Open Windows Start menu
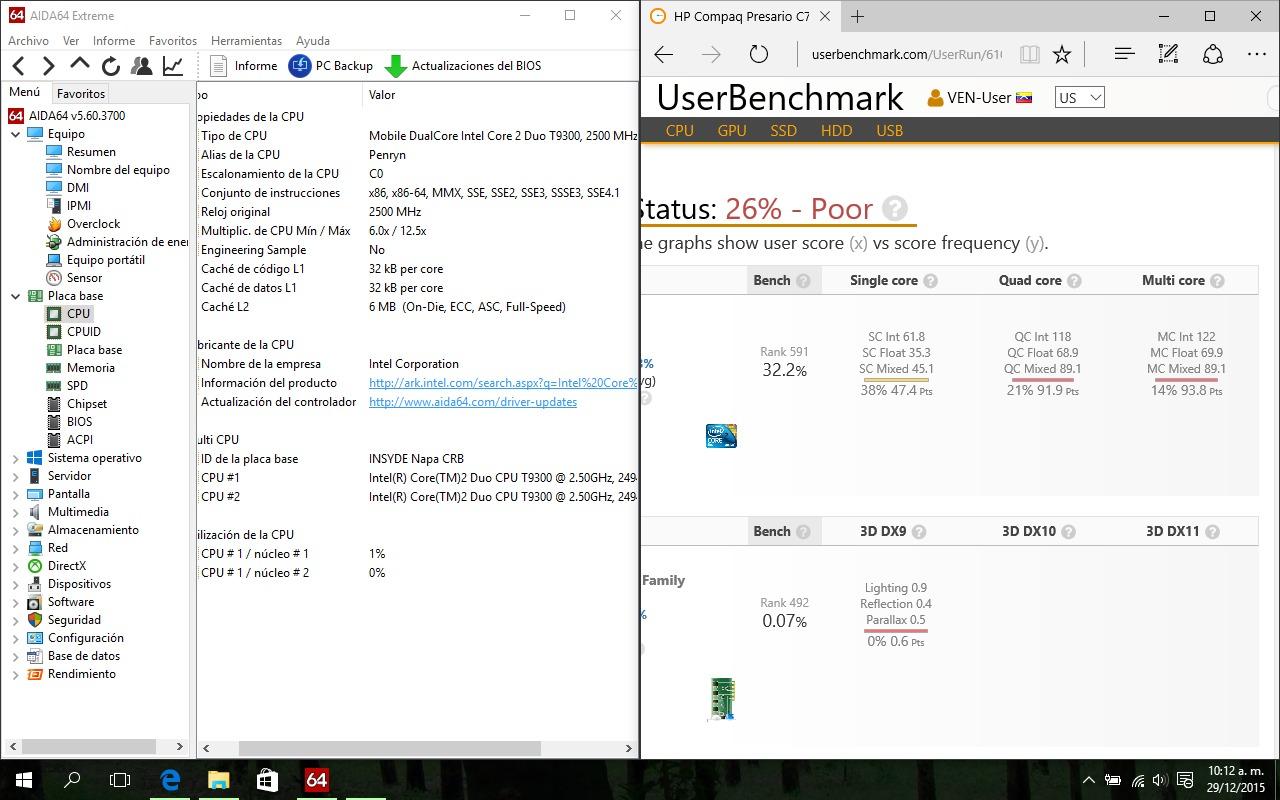1280x800 pixels. click(x=24, y=780)
